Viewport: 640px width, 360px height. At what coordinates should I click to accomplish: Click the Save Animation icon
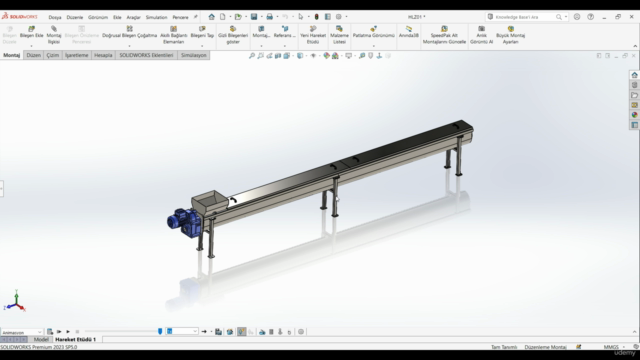pyautogui.click(x=218, y=332)
